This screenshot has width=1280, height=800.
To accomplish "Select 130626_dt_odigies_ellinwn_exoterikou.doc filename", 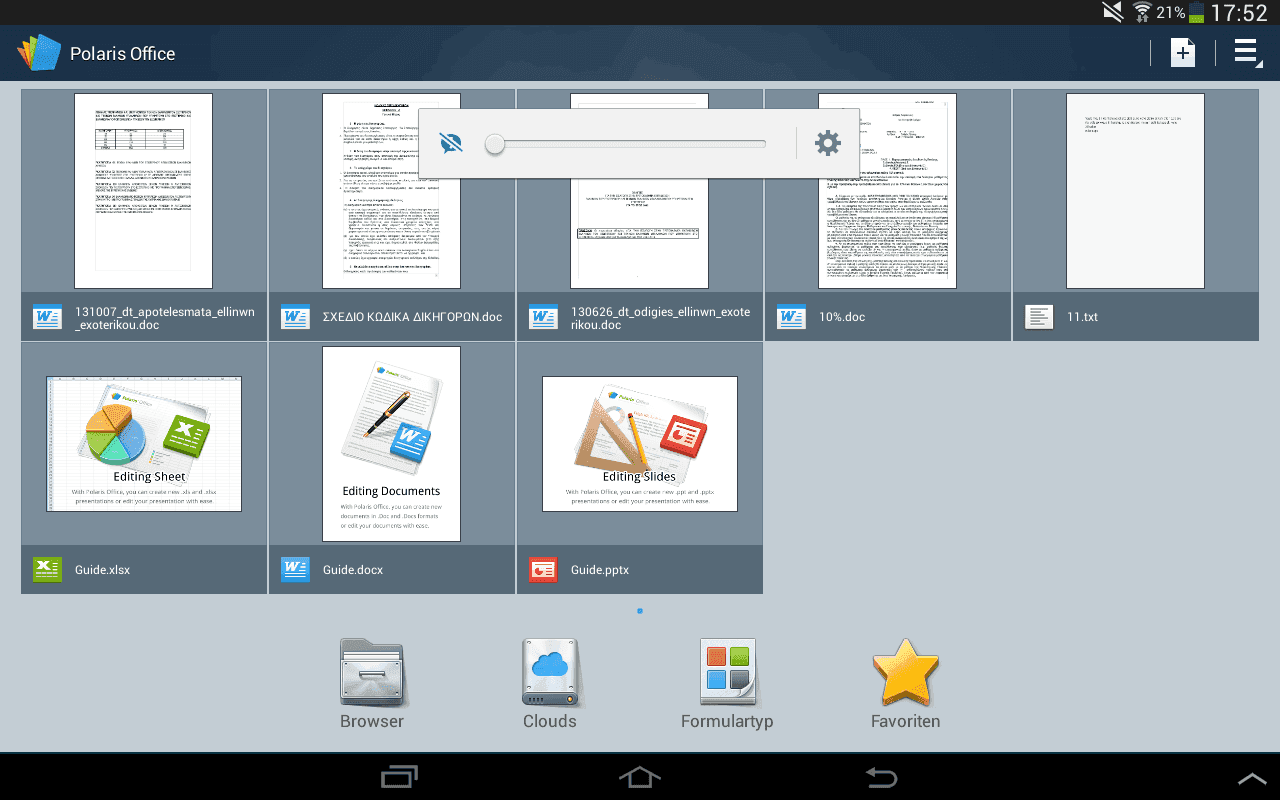I will [660, 318].
